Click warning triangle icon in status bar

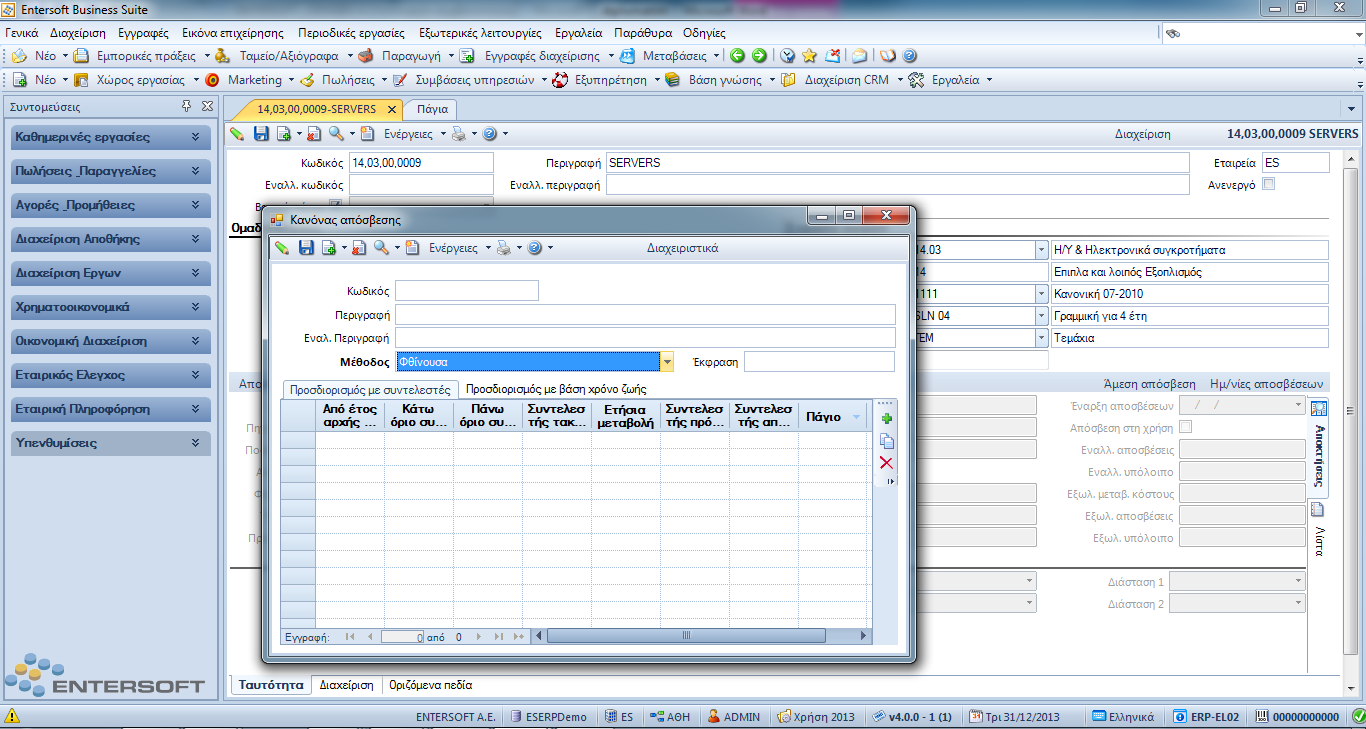tap(12, 716)
